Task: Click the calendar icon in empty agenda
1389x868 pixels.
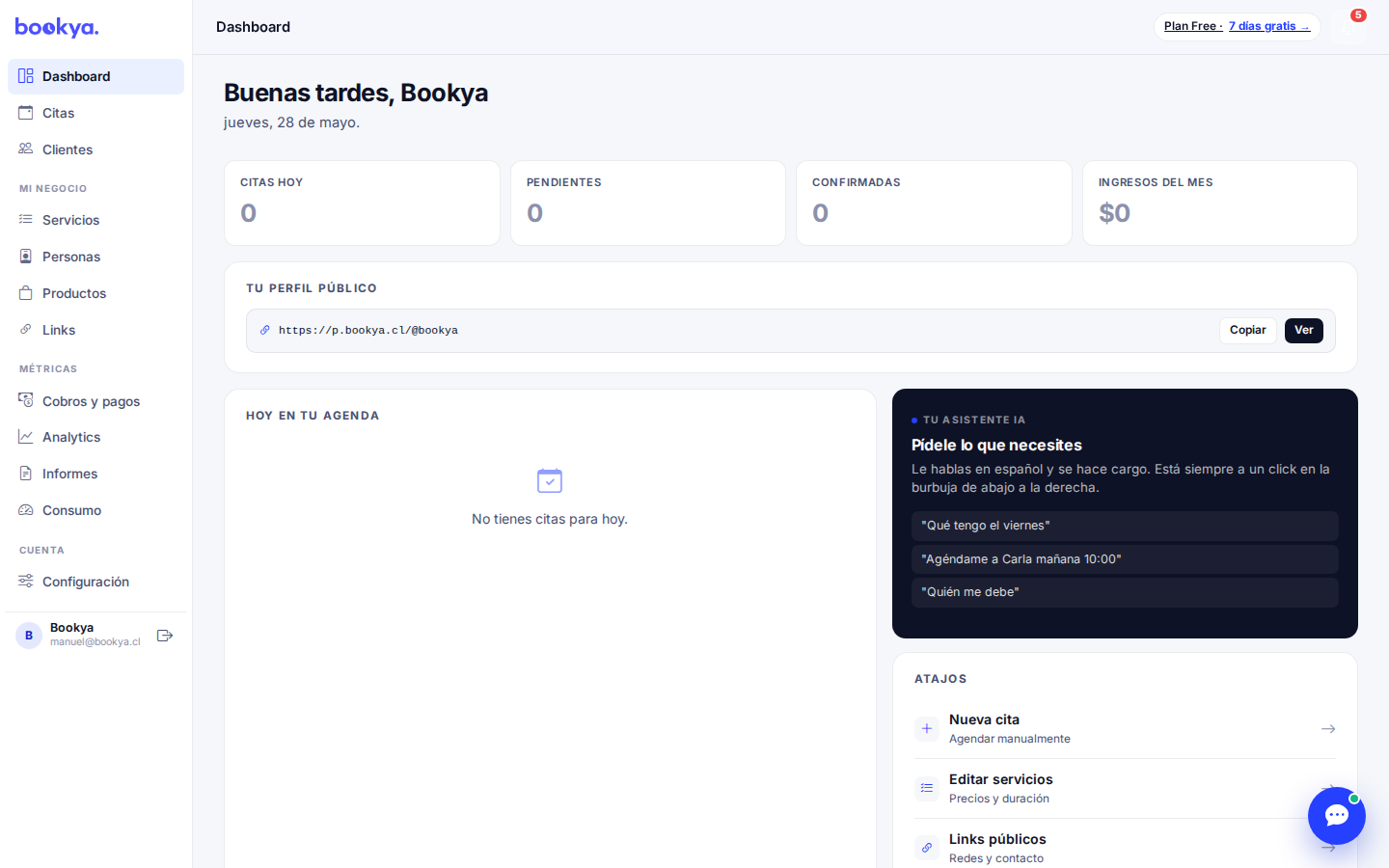Action: (550, 480)
